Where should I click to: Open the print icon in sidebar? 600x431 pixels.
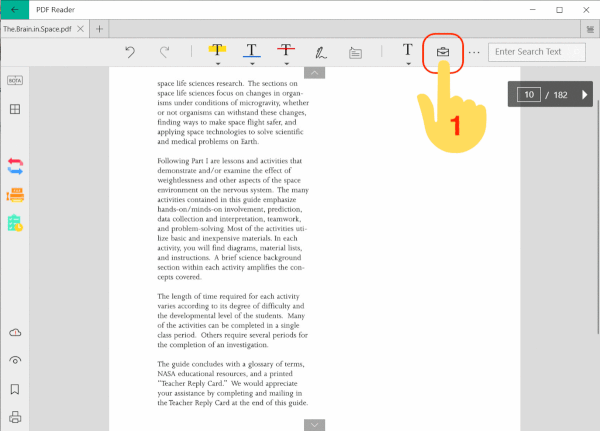(x=15, y=417)
